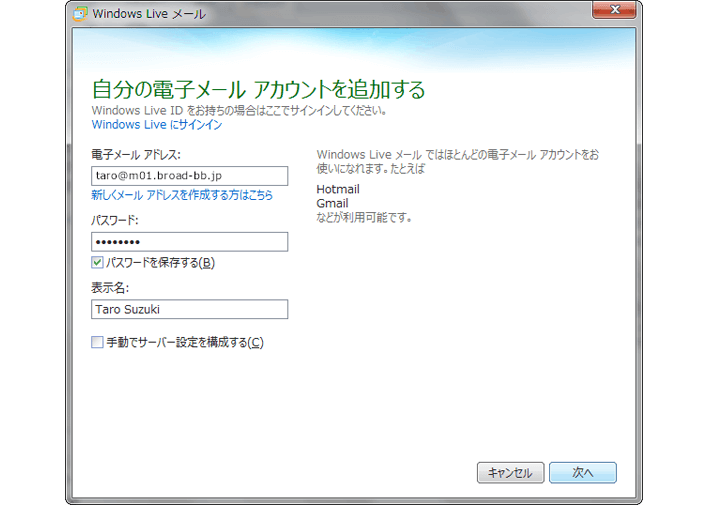Click the Gmail text in the description
Image resolution: width=710 pixels, height=505 pixels.
(x=332, y=203)
